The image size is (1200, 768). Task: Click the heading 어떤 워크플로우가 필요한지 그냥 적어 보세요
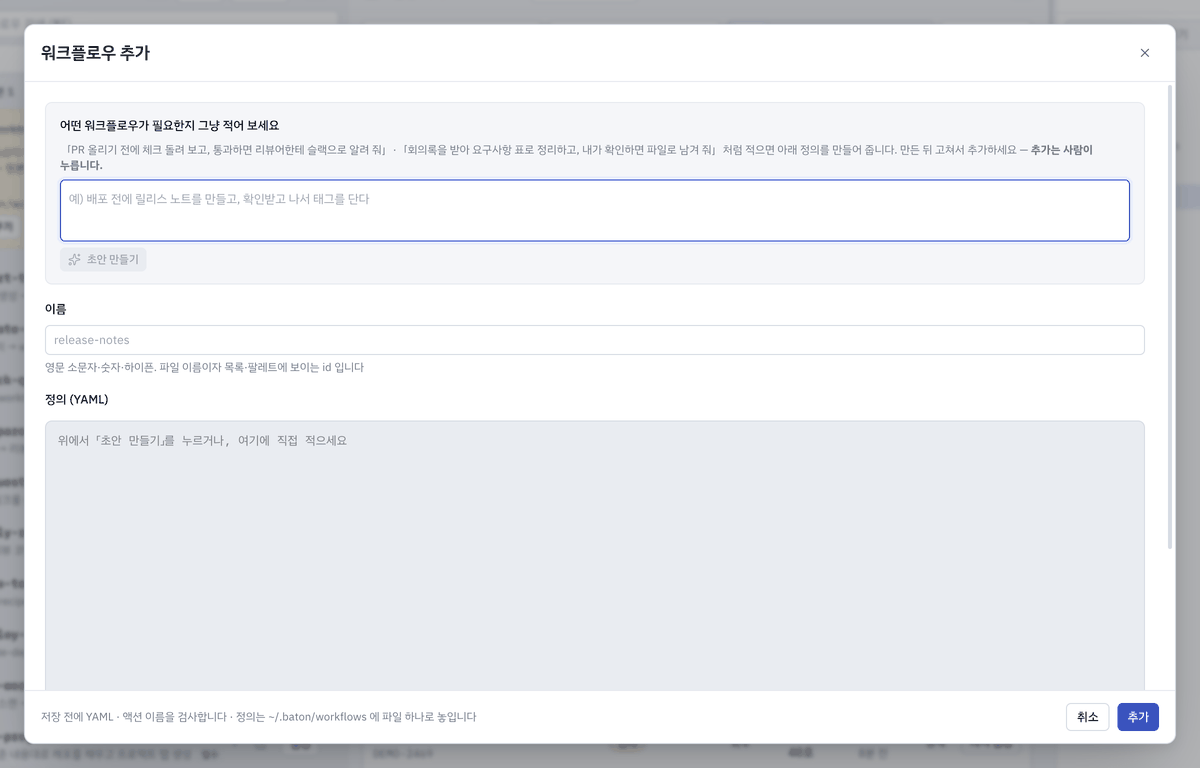tap(169, 125)
